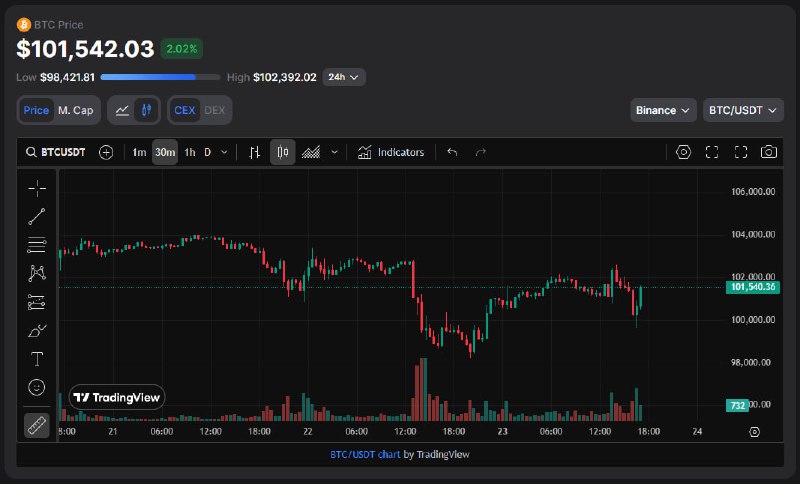Click the date label 22 on time axis
The image size is (800, 484).
pos(308,431)
